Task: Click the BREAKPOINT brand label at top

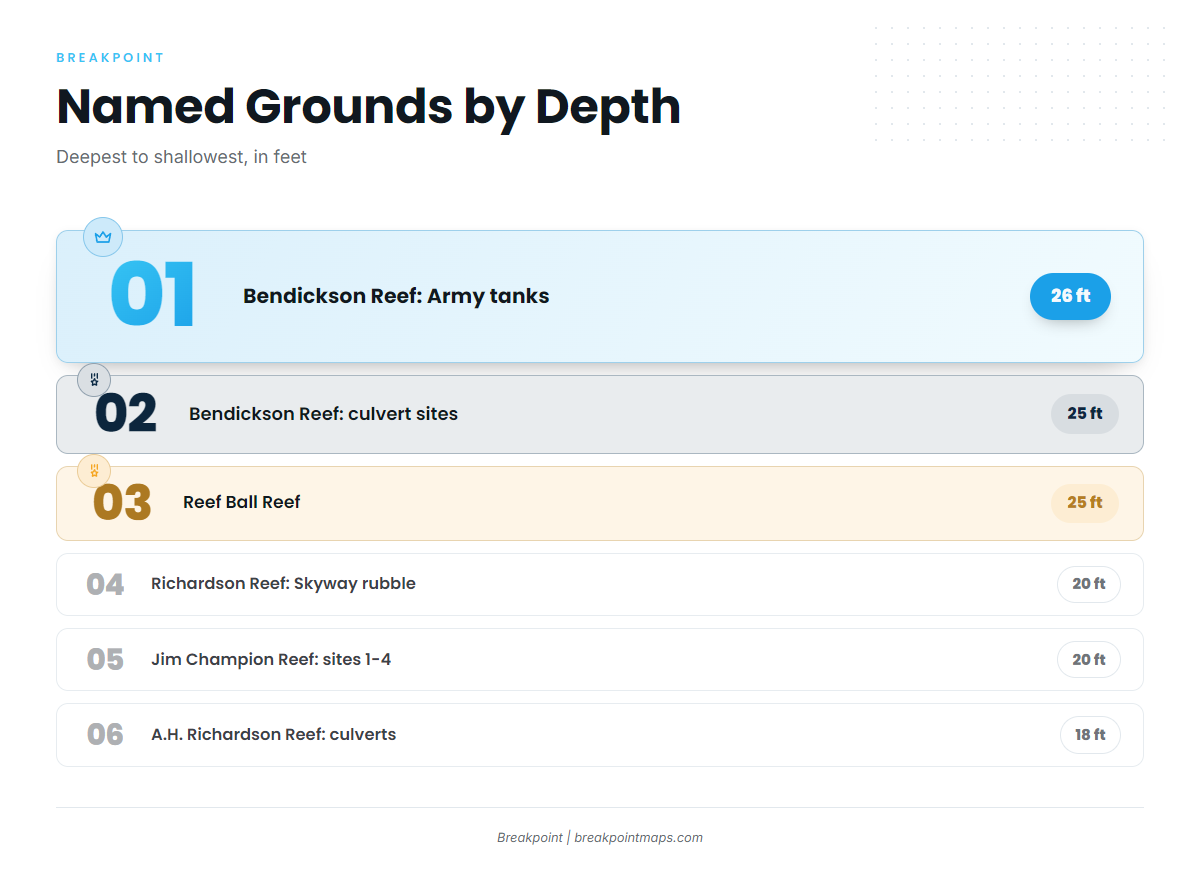Action: (110, 58)
